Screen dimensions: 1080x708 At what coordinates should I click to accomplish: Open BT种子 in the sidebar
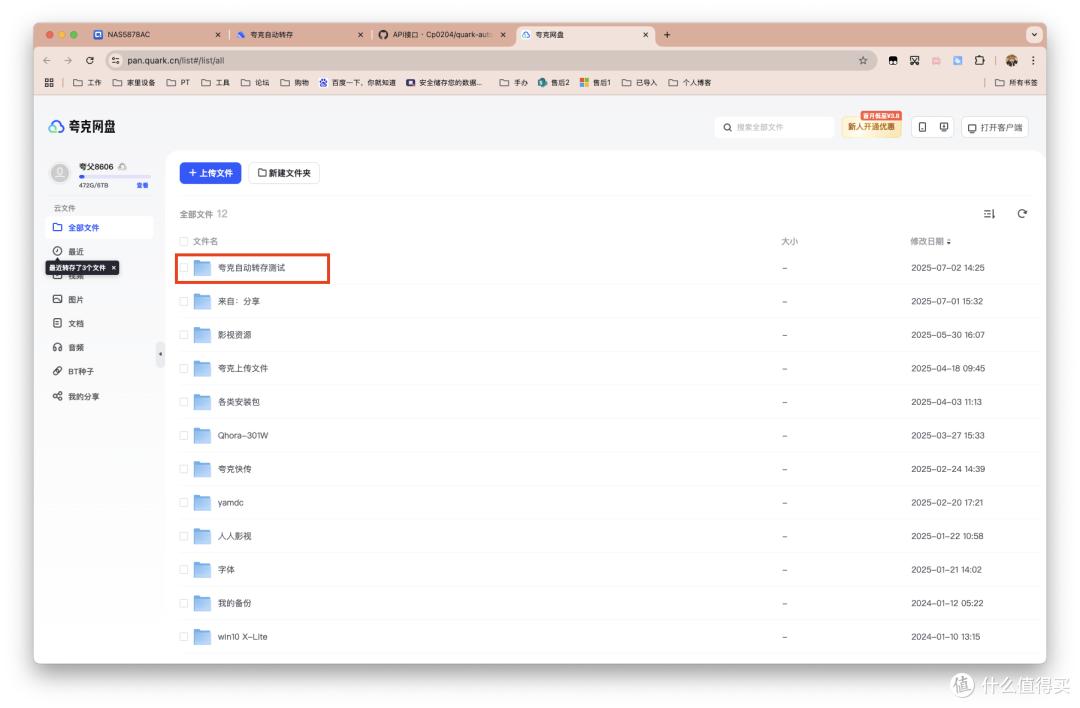(x=80, y=371)
